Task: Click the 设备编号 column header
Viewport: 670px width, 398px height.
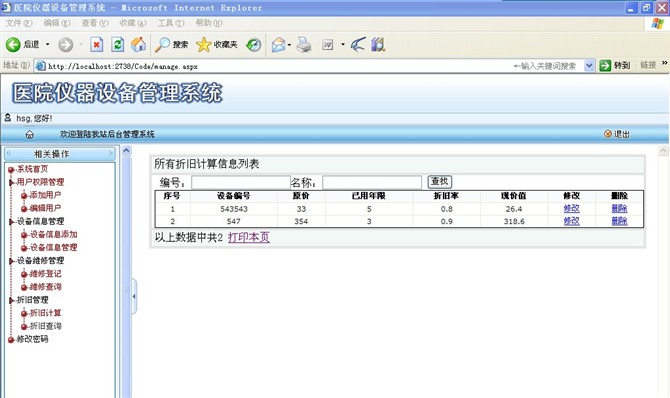Action: [x=234, y=196]
